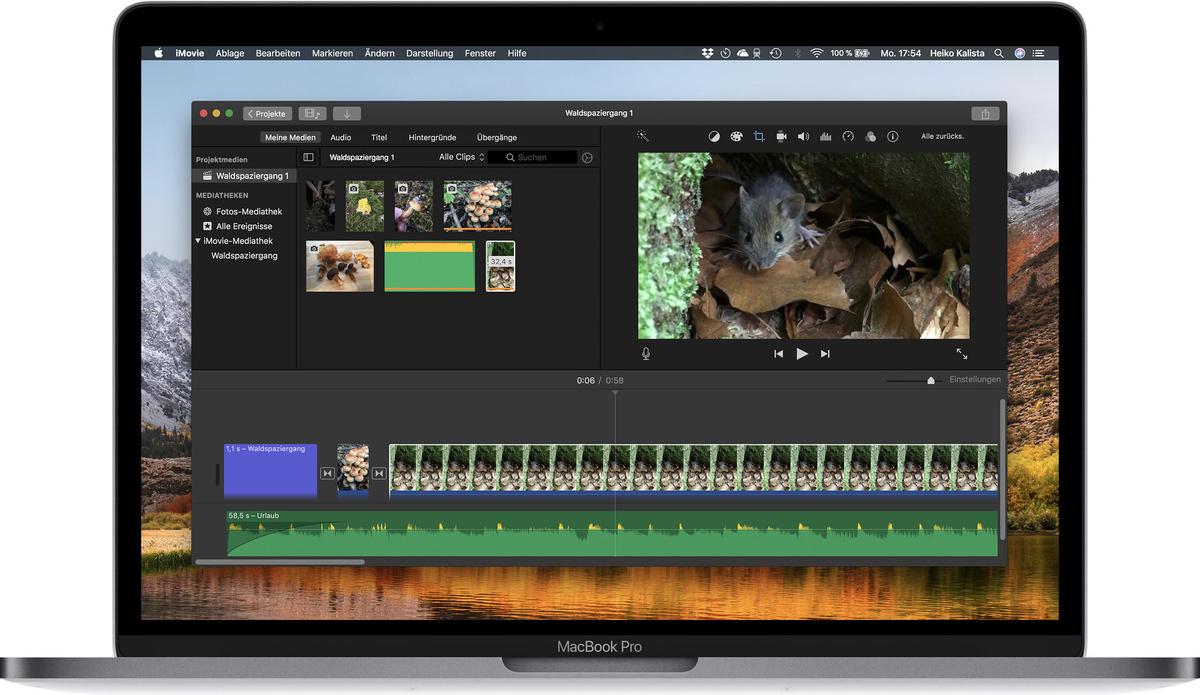Switch to the Audio tab
This screenshot has width=1200, height=695.
click(341, 137)
